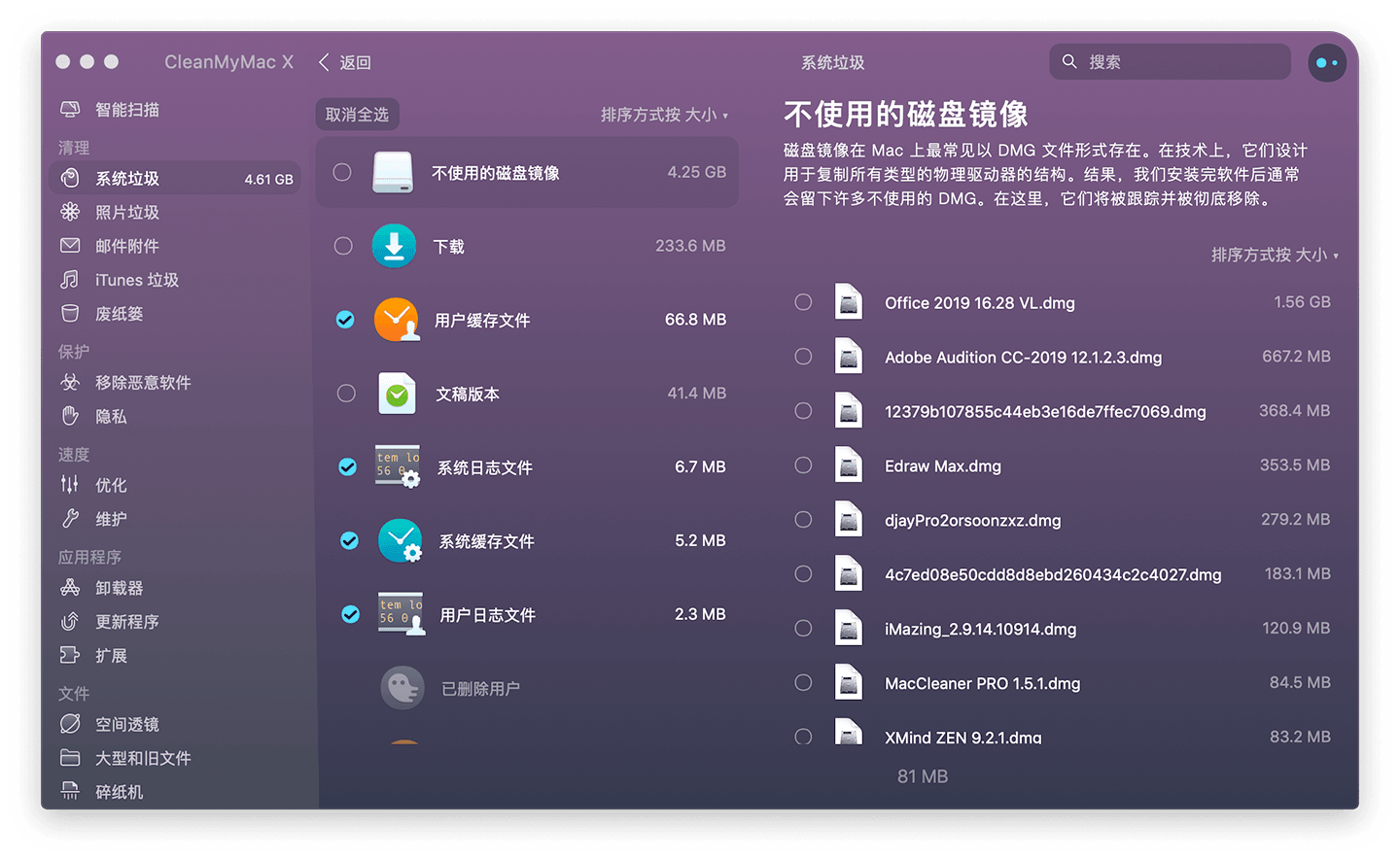Viewport: 1400px width, 860px height.
Task: Click the 系统缓存文件 blue clock icon
Action: [x=400, y=541]
